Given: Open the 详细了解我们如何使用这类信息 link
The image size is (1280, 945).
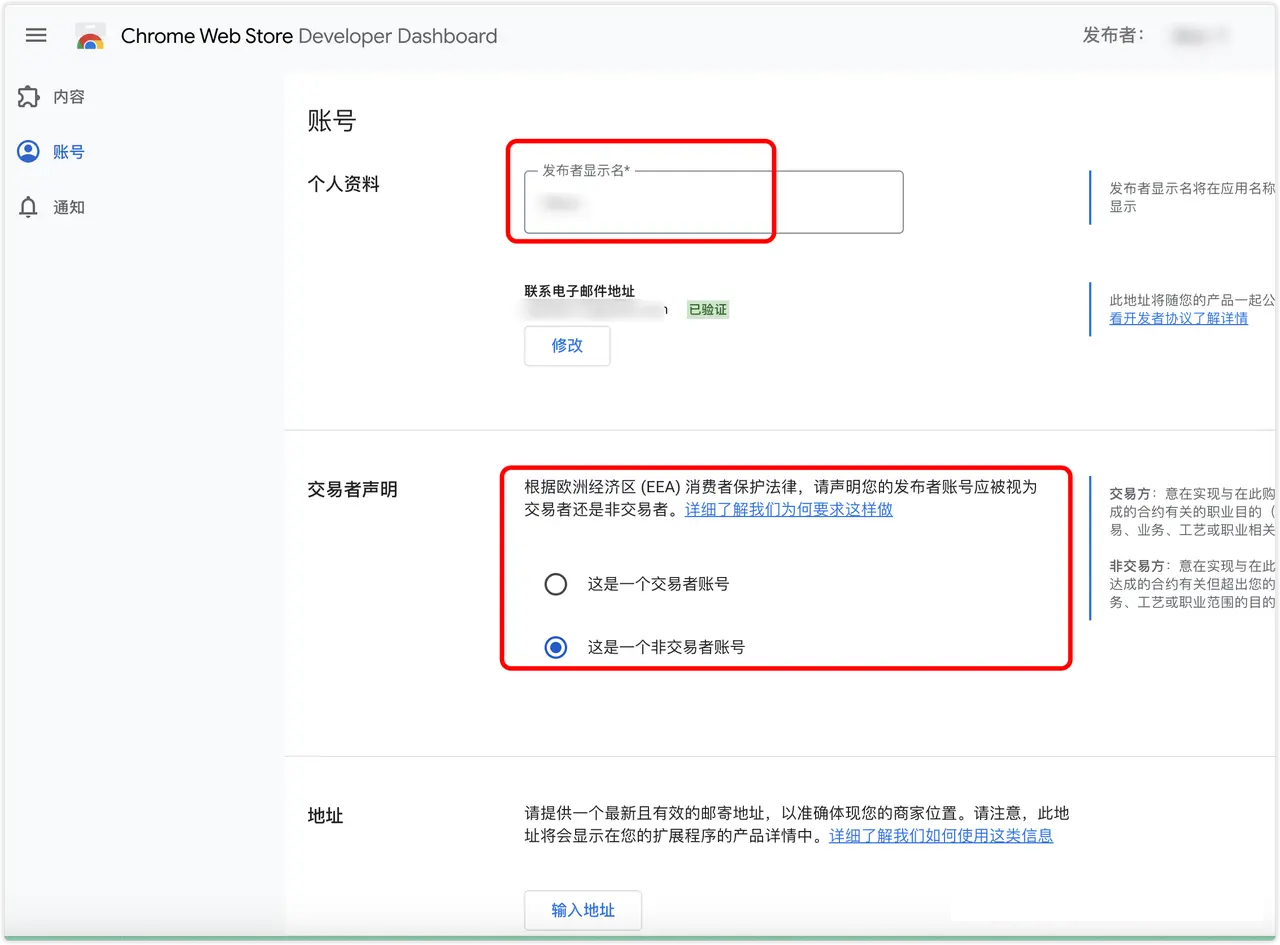Looking at the screenshot, I should [941, 835].
